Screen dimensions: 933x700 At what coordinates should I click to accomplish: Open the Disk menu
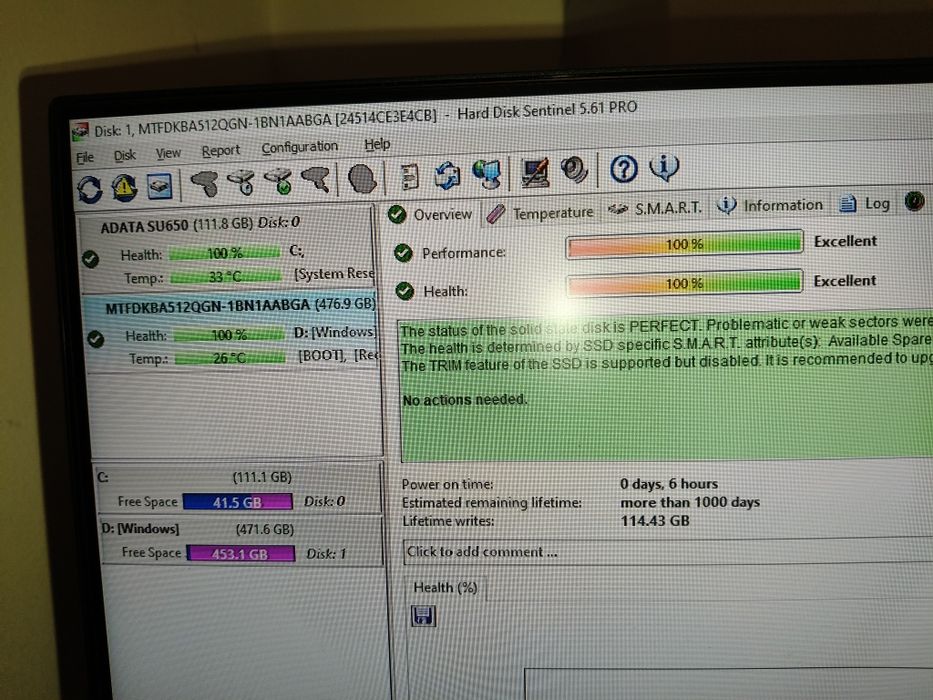tap(125, 155)
